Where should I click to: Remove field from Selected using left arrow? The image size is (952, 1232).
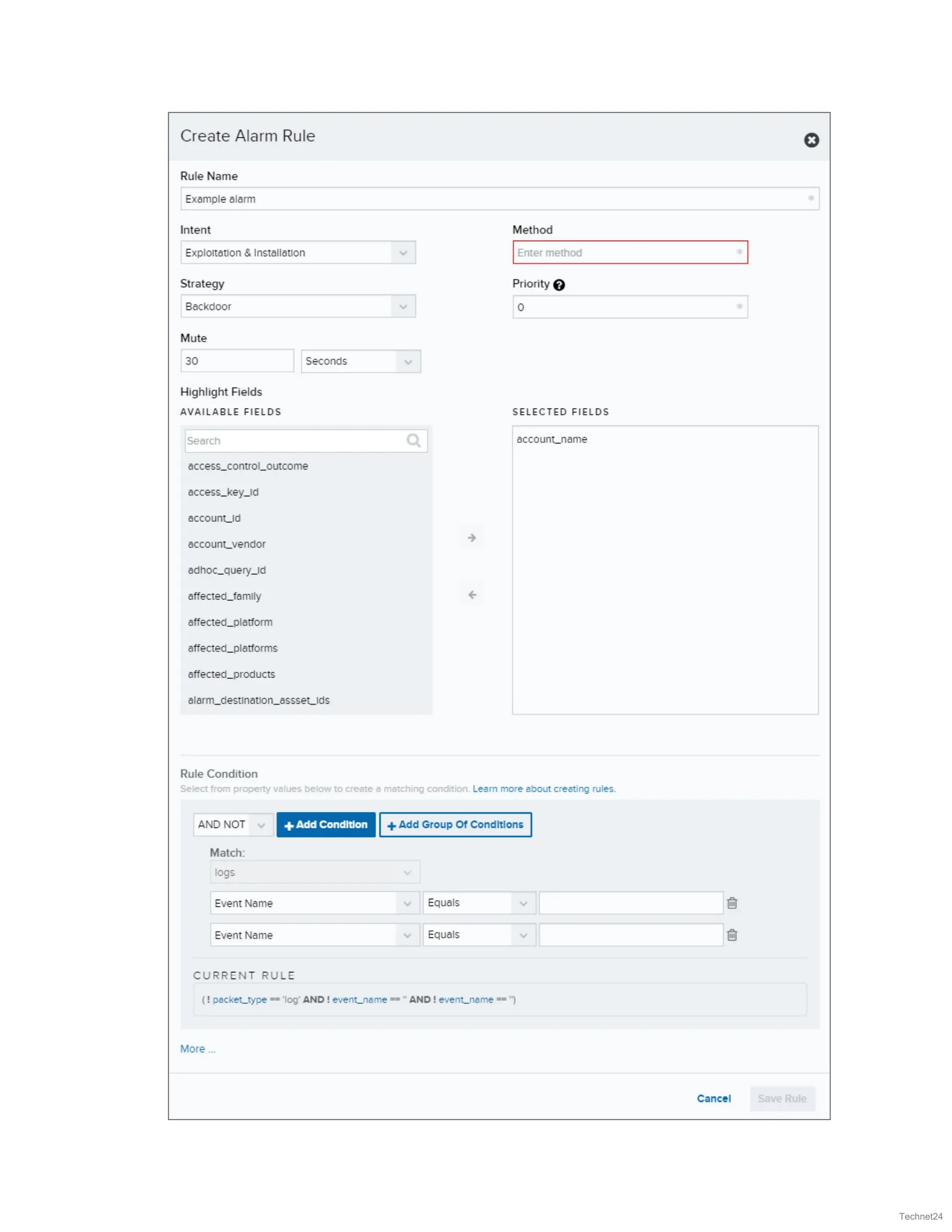(472, 595)
